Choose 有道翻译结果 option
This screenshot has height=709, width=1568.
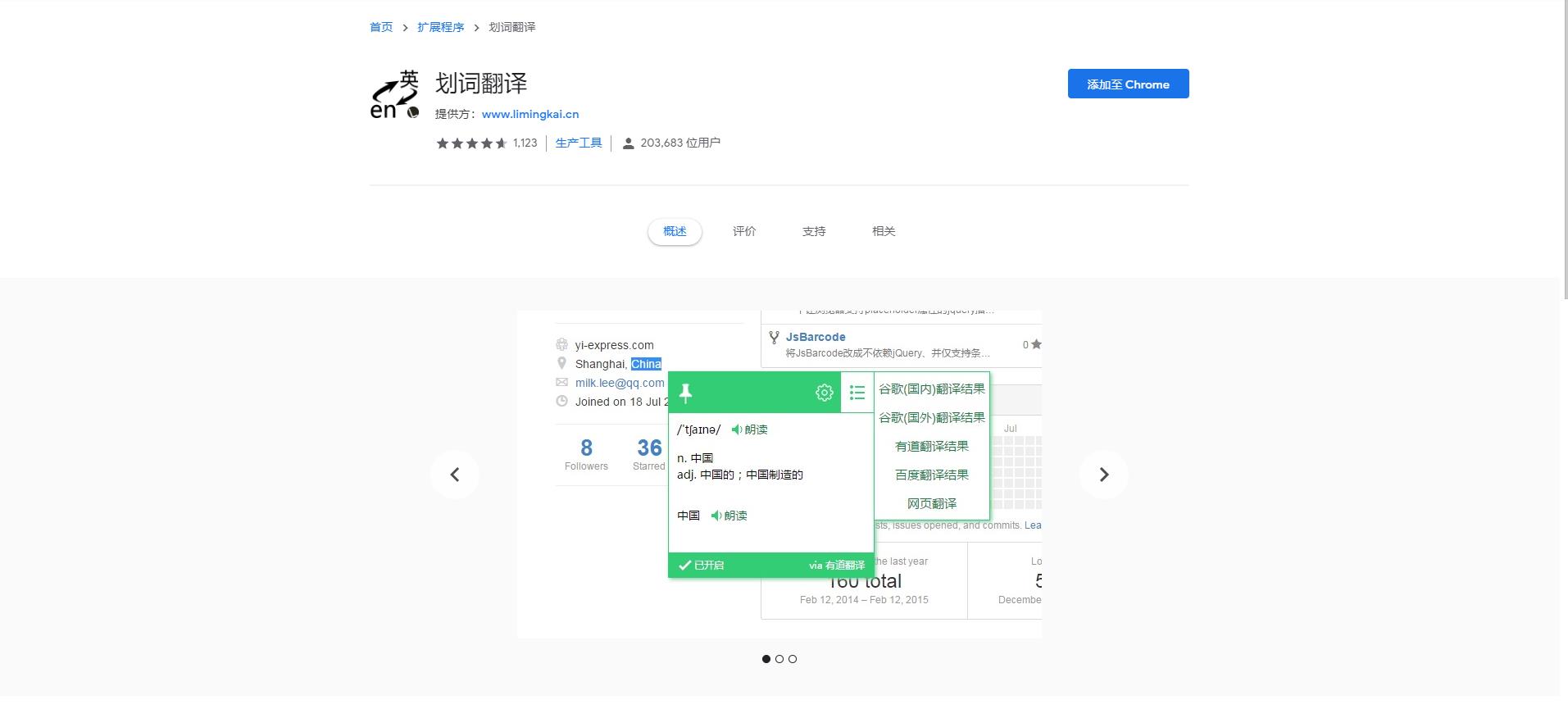pos(932,446)
